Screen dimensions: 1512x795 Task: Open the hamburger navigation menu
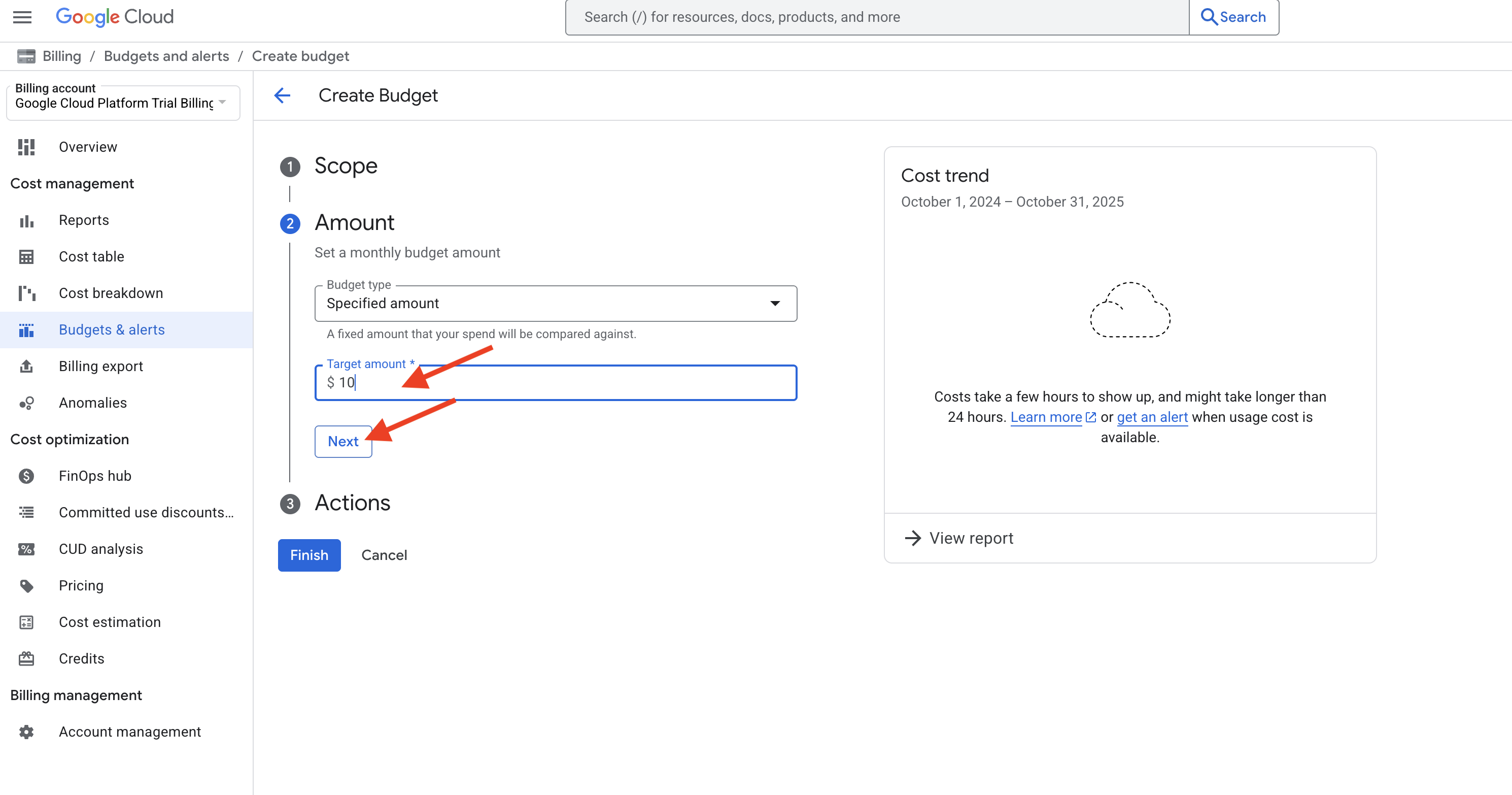pos(22,17)
